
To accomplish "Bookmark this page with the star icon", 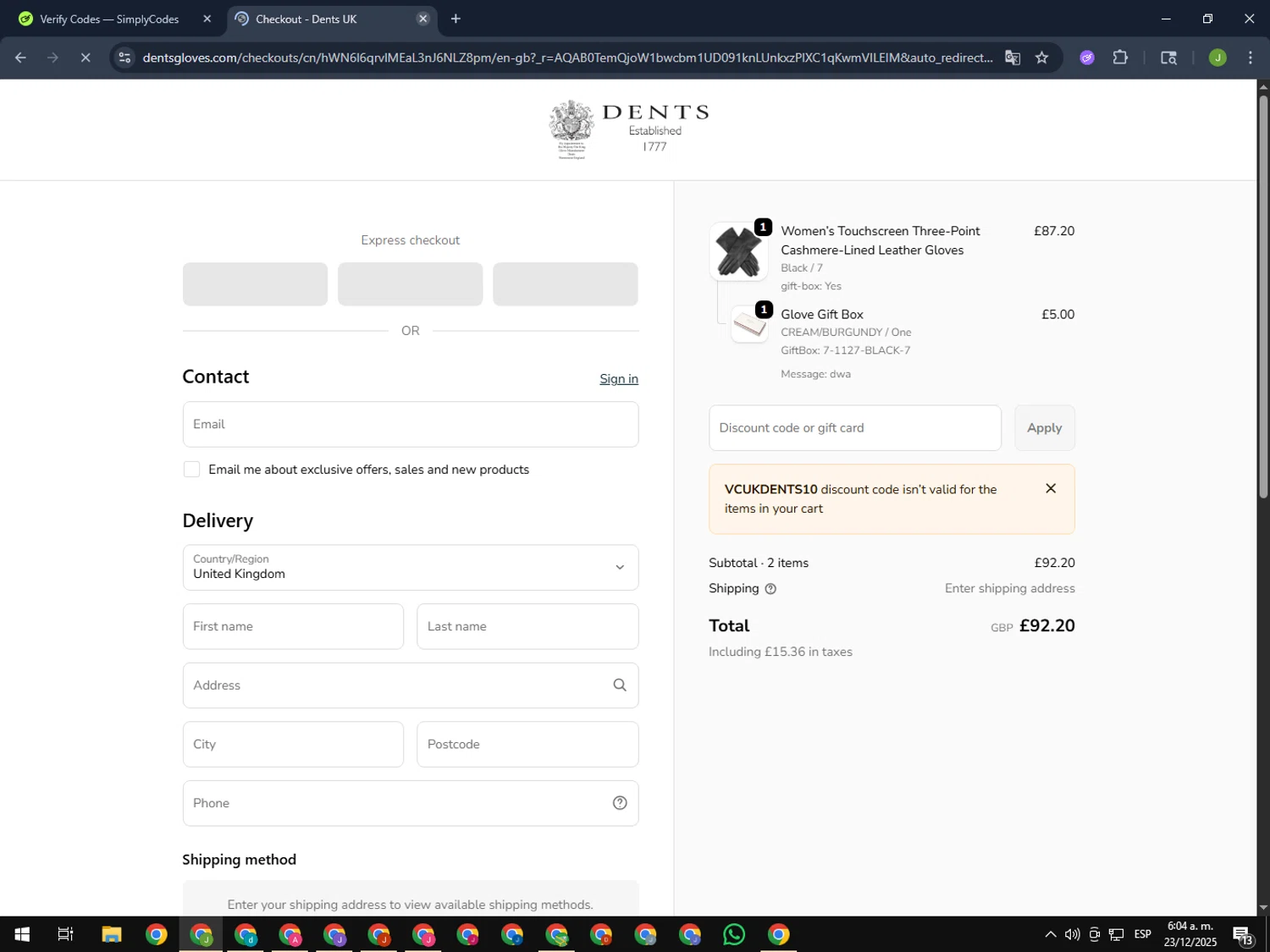I will click(1042, 58).
